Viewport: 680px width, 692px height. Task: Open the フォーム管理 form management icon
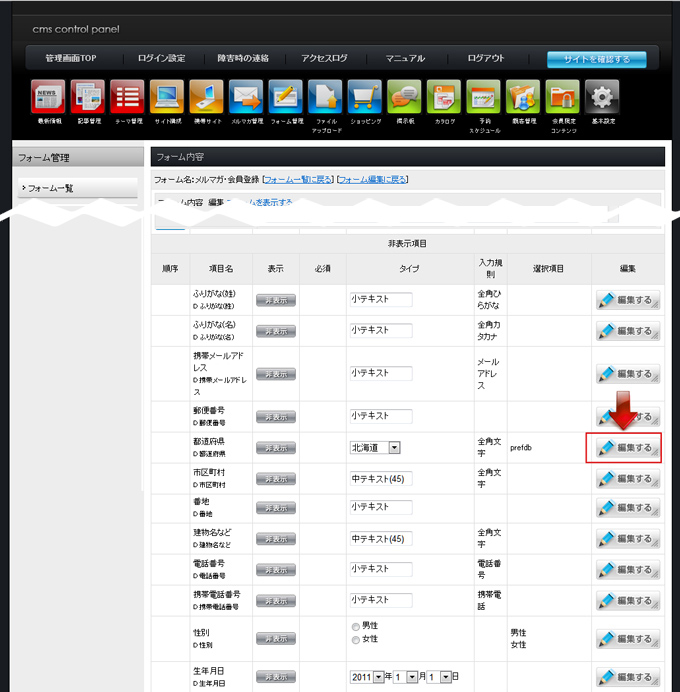pos(286,98)
